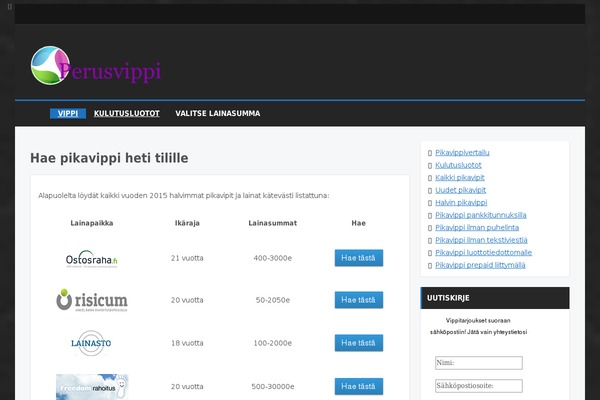Open Pikavippi ilman tekstiviestiä link
This screenshot has height=400, width=600.
(481, 240)
